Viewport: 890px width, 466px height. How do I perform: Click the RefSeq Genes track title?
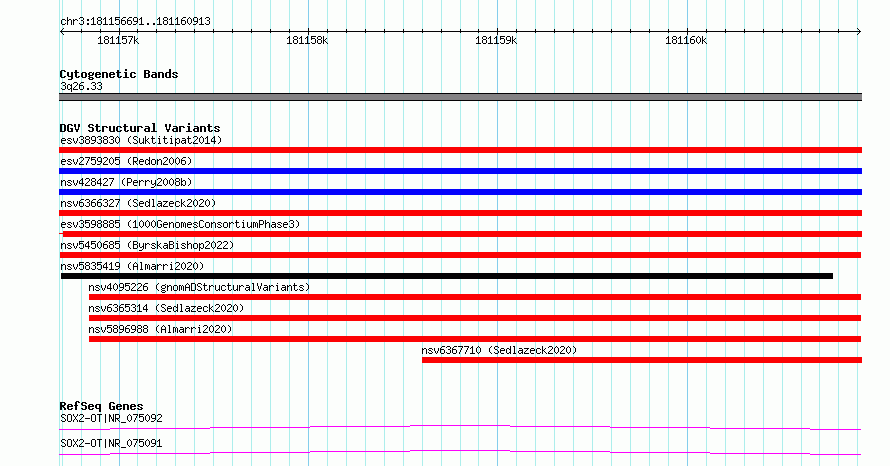click(x=101, y=406)
